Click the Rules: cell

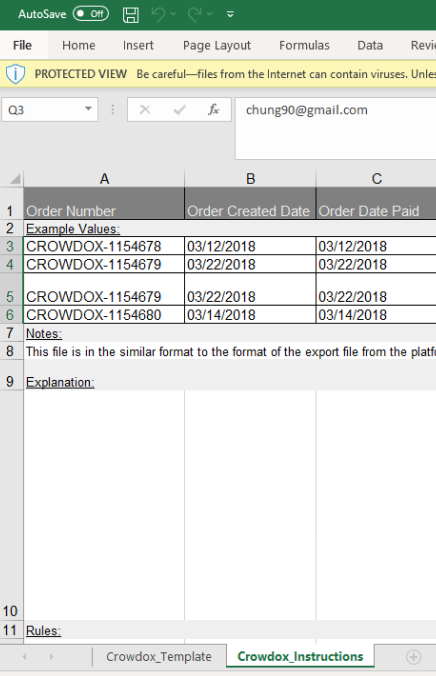coord(104,630)
